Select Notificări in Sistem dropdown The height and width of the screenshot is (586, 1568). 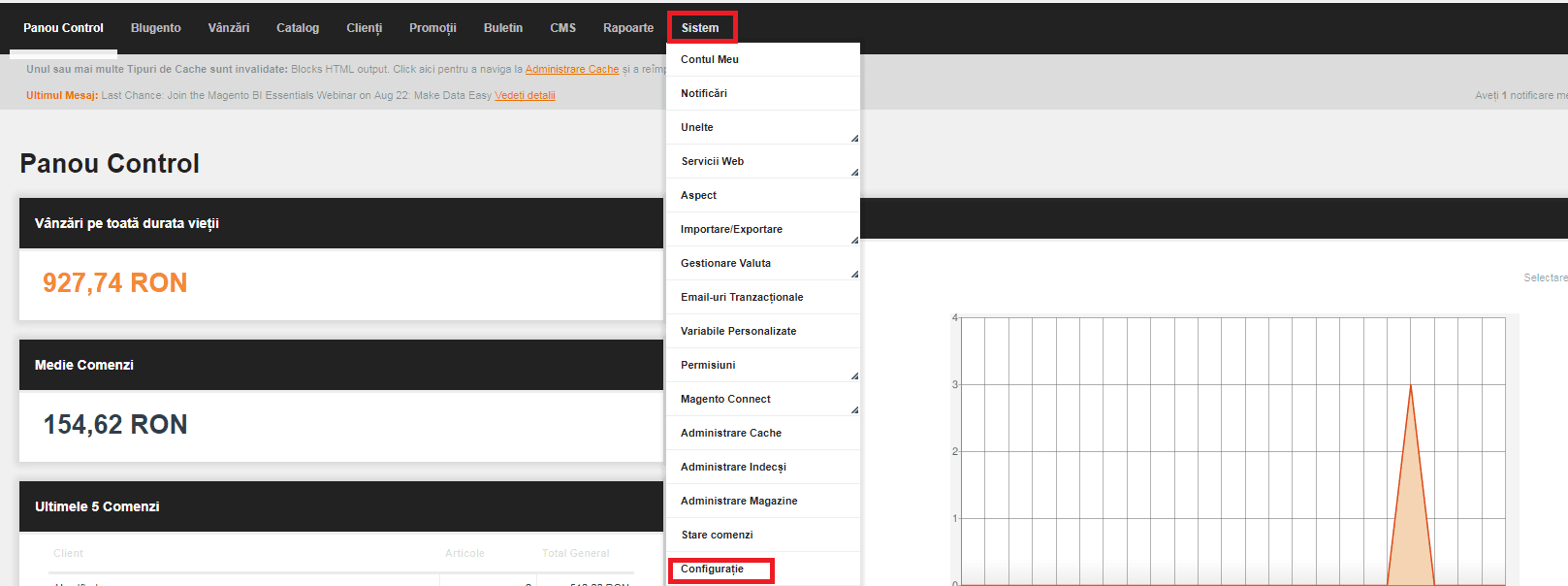[763, 93]
